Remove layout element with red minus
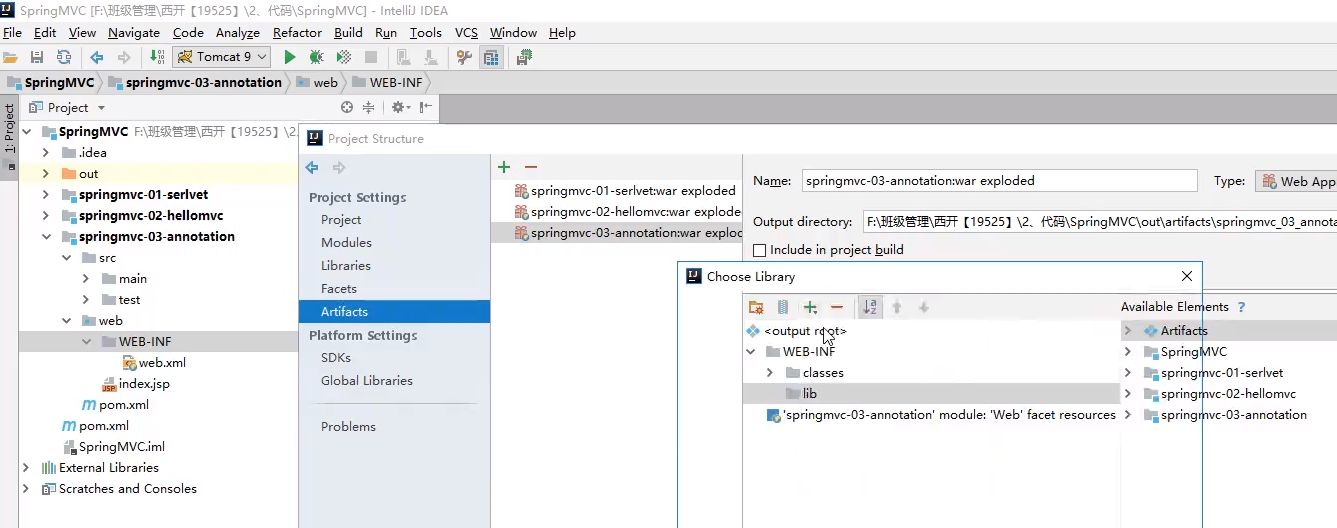The image size is (1337, 528). (837, 307)
